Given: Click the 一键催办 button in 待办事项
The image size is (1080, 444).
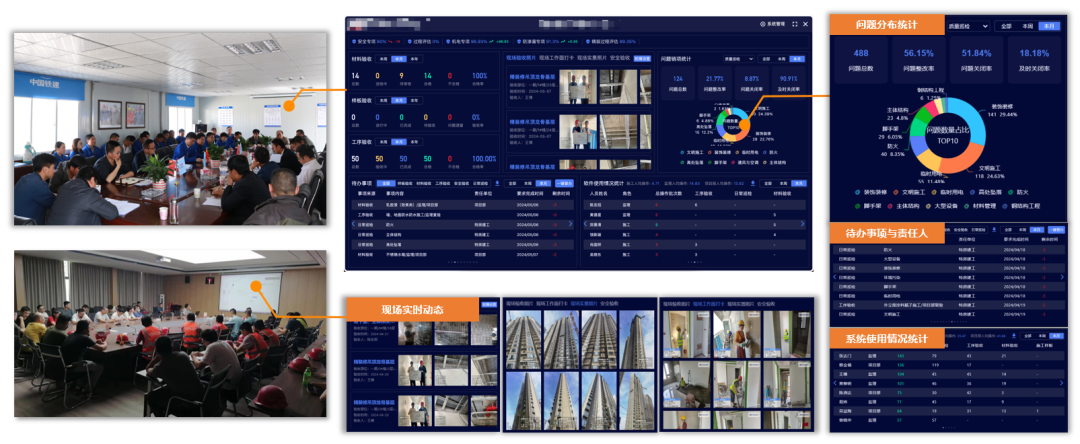Looking at the screenshot, I should tap(565, 183).
